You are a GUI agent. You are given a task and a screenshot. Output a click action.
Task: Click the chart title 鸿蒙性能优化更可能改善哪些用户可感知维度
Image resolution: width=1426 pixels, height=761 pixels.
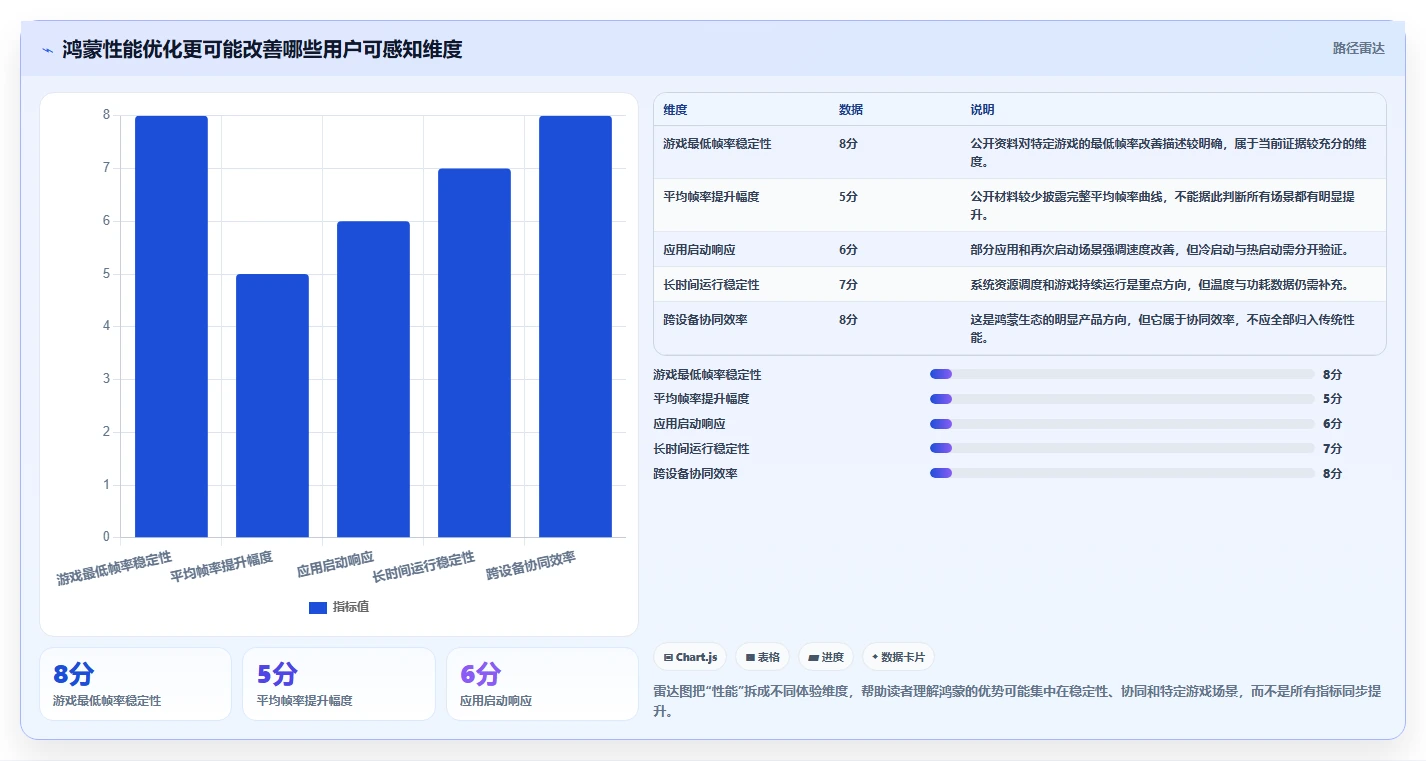point(262,50)
